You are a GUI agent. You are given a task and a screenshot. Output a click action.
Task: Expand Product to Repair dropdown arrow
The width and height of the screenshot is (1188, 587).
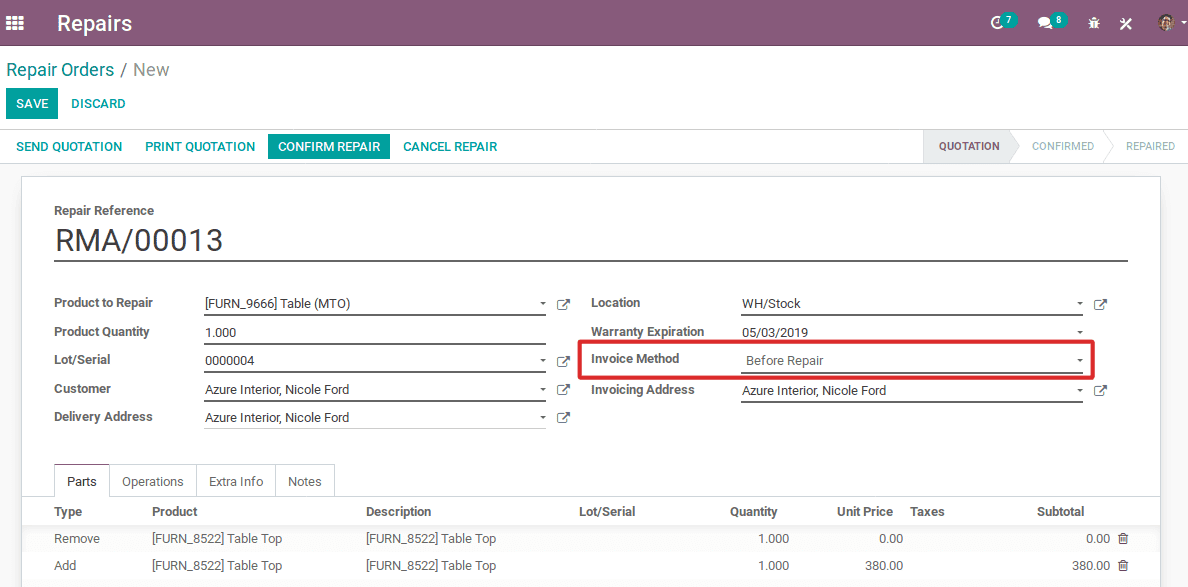coord(542,304)
